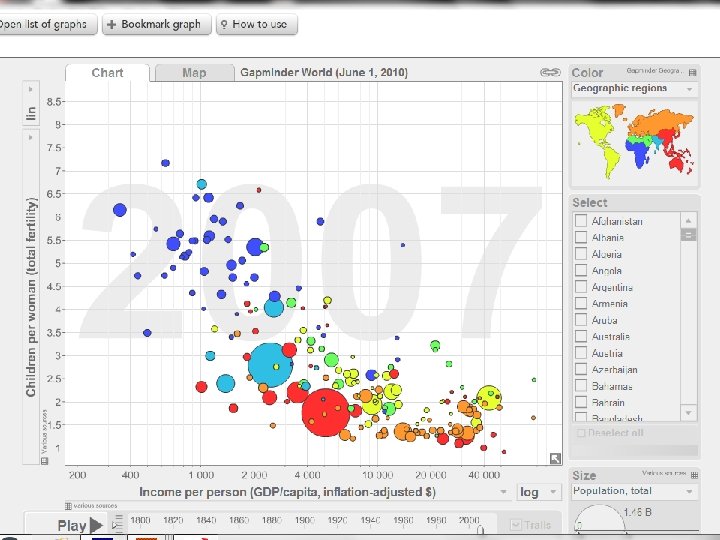Click the largest red bubble

point(326,412)
